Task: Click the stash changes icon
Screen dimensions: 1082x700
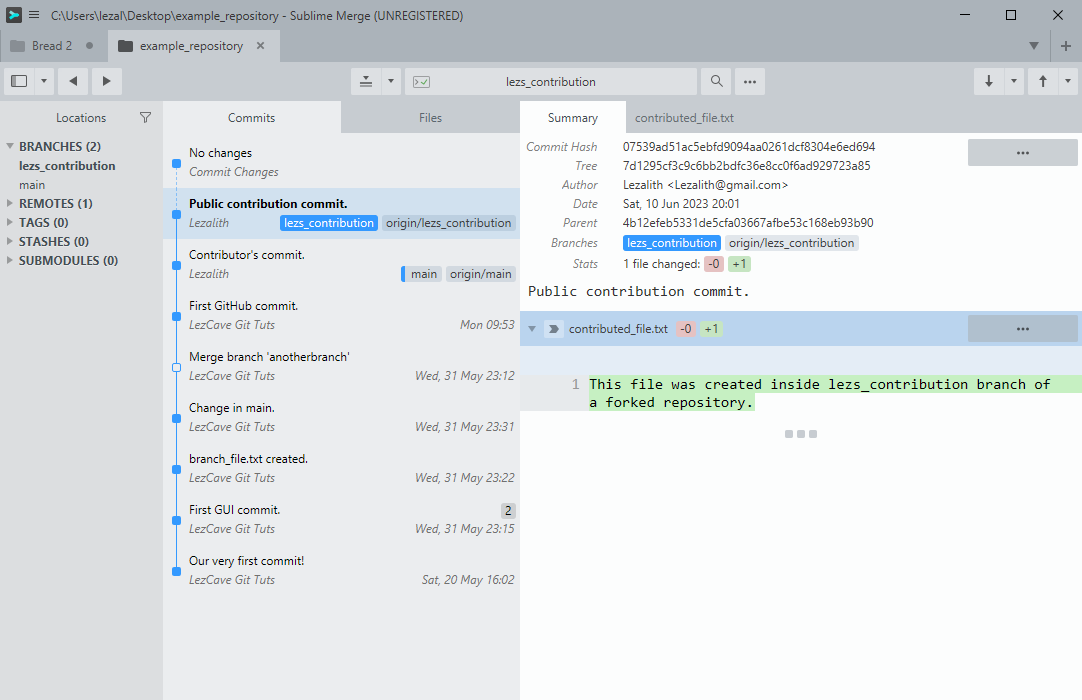Action: click(x=366, y=81)
